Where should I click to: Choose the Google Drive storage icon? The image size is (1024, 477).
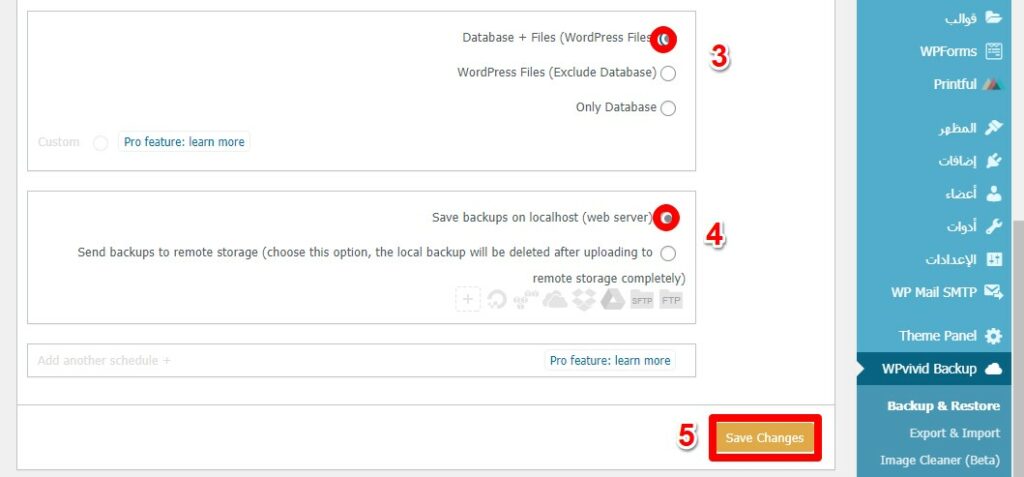[613, 300]
